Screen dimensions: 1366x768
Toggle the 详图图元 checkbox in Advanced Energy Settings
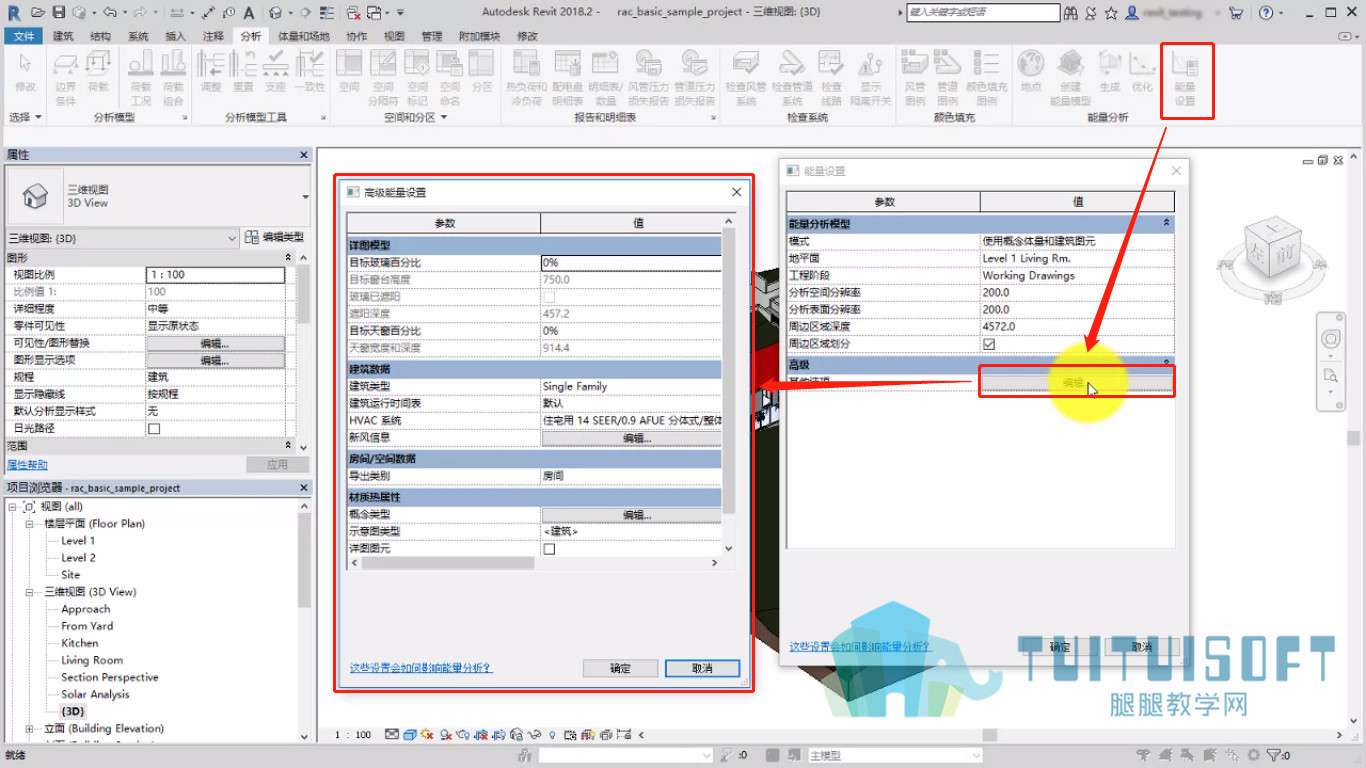pyautogui.click(x=549, y=549)
